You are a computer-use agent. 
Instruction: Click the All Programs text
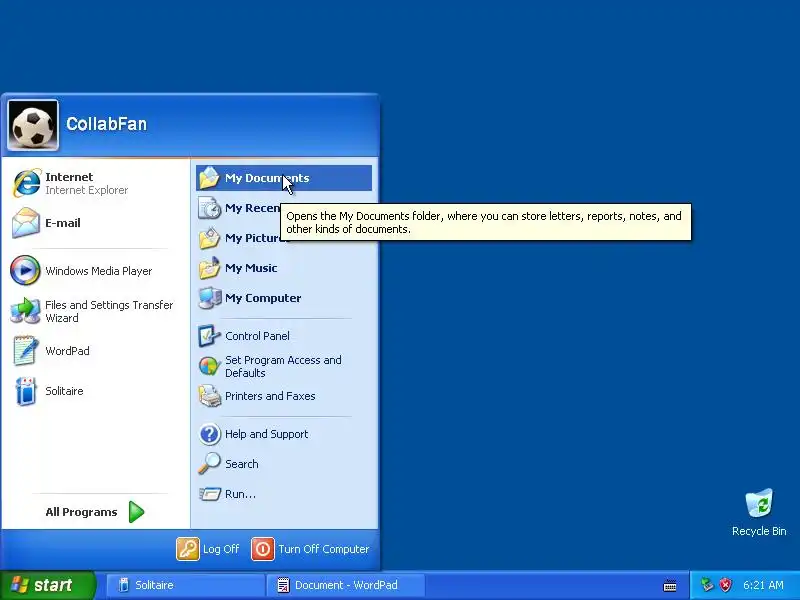[x=81, y=512]
